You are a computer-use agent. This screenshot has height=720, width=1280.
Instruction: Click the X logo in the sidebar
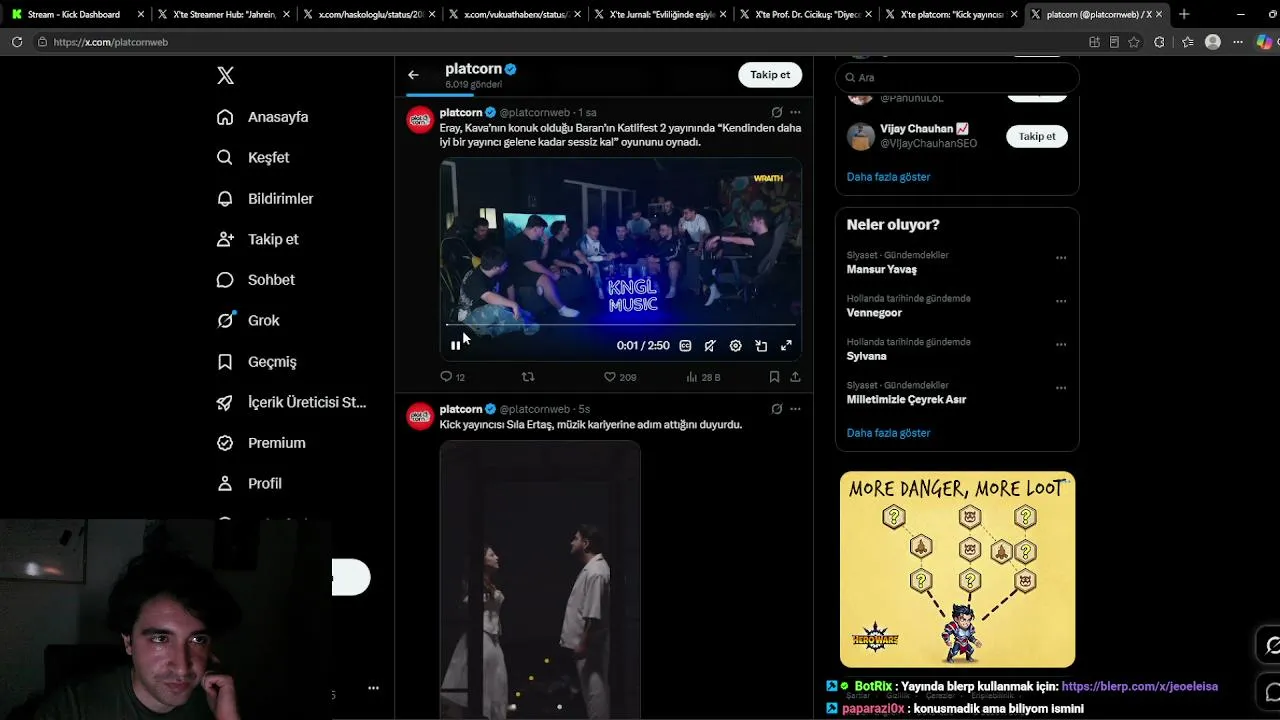click(x=225, y=76)
